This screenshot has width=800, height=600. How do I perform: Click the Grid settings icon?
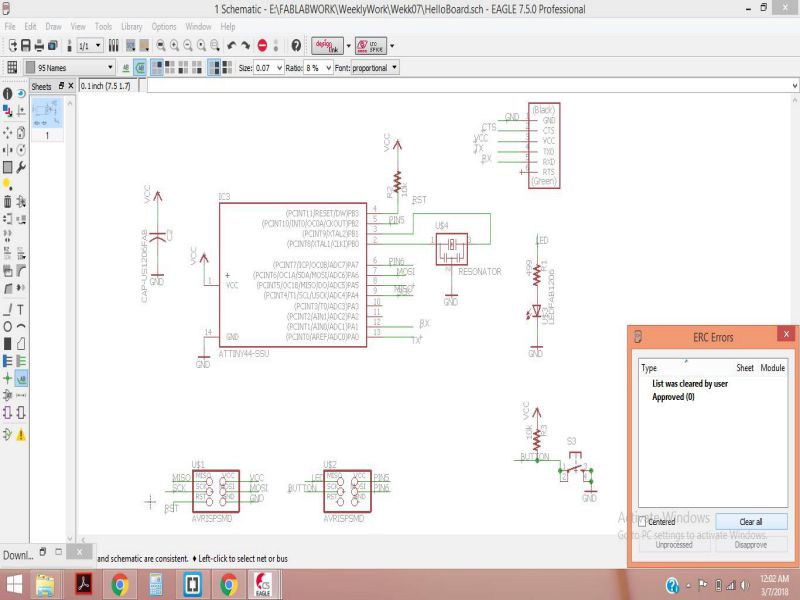tap(12, 67)
